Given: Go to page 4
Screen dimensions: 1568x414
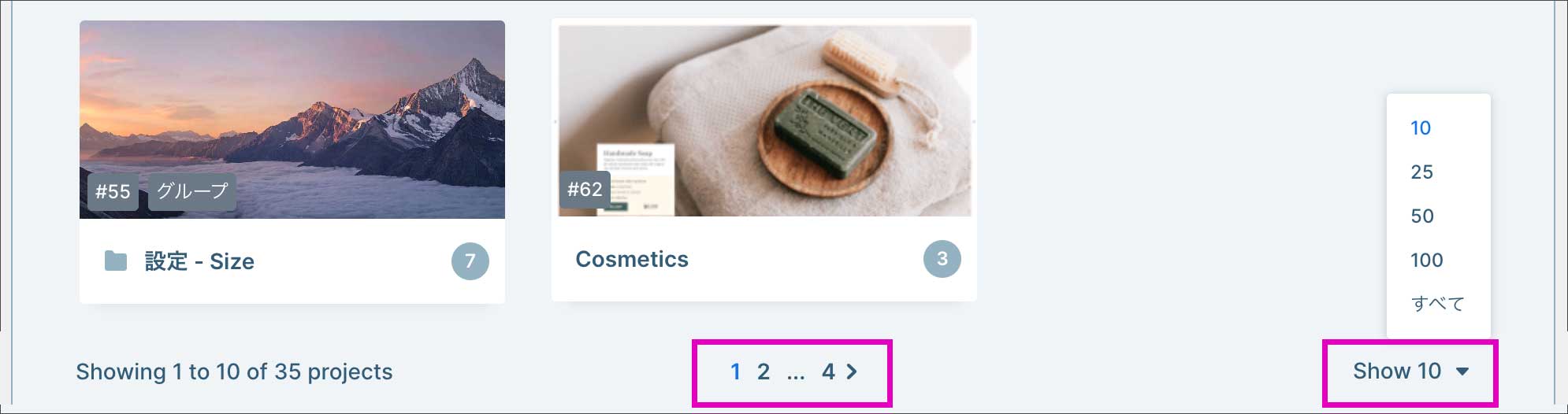Looking at the screenshot, I should (x=828, y=371).
